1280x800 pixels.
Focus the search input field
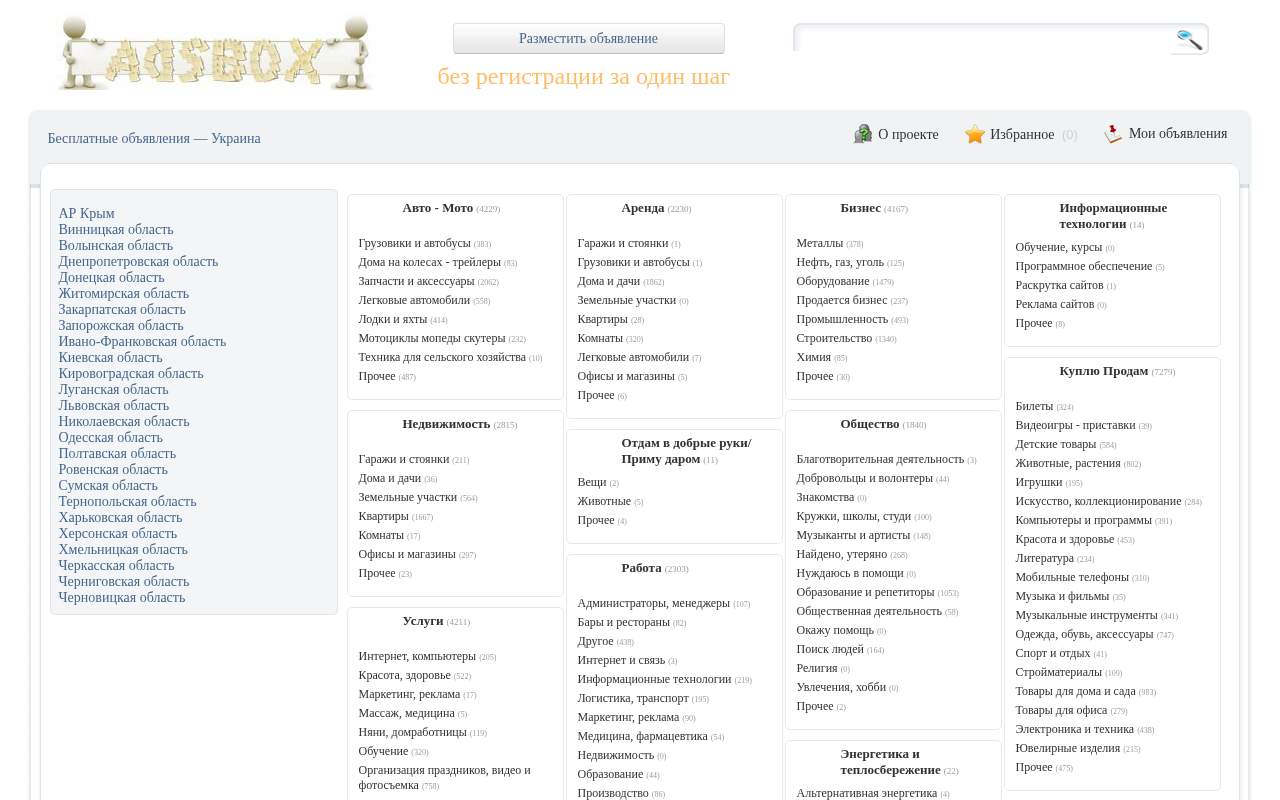coord(983,39)
